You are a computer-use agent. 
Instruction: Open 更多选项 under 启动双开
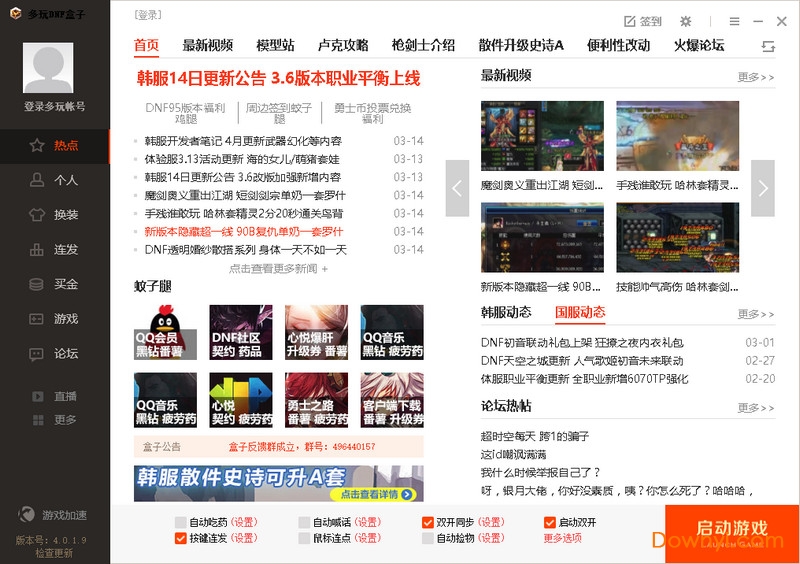click(562, 538)
